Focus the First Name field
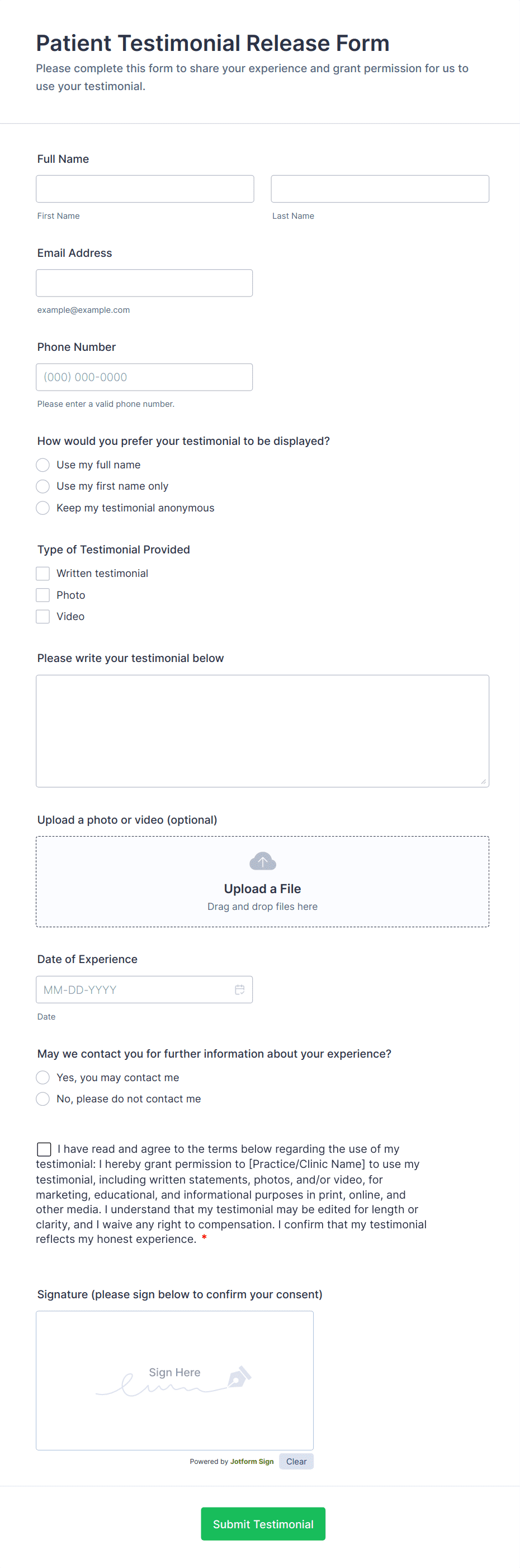This screenshot has width=520, height=1568. click(x=145, y=189)
